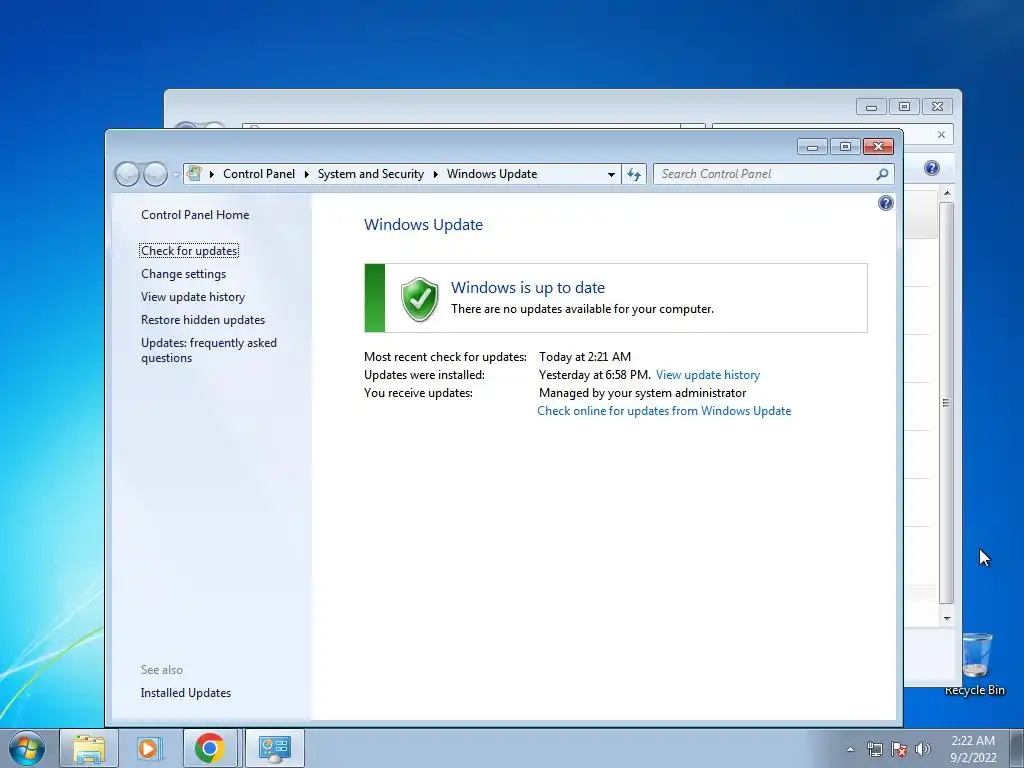Select the Recycle Bin desktop icon
The image size is (1024, 768).
975,664
